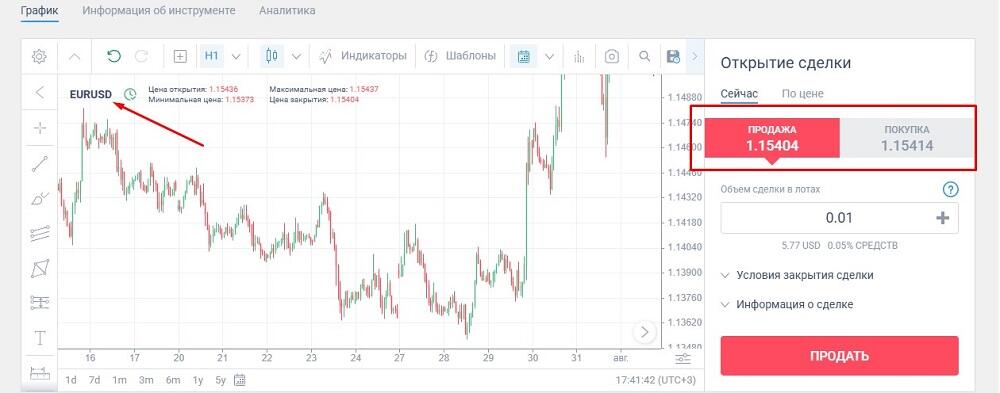Screen dimensions: 1000x393
Task: Click lot volume input field 0.01
Action: pos(839,218)
